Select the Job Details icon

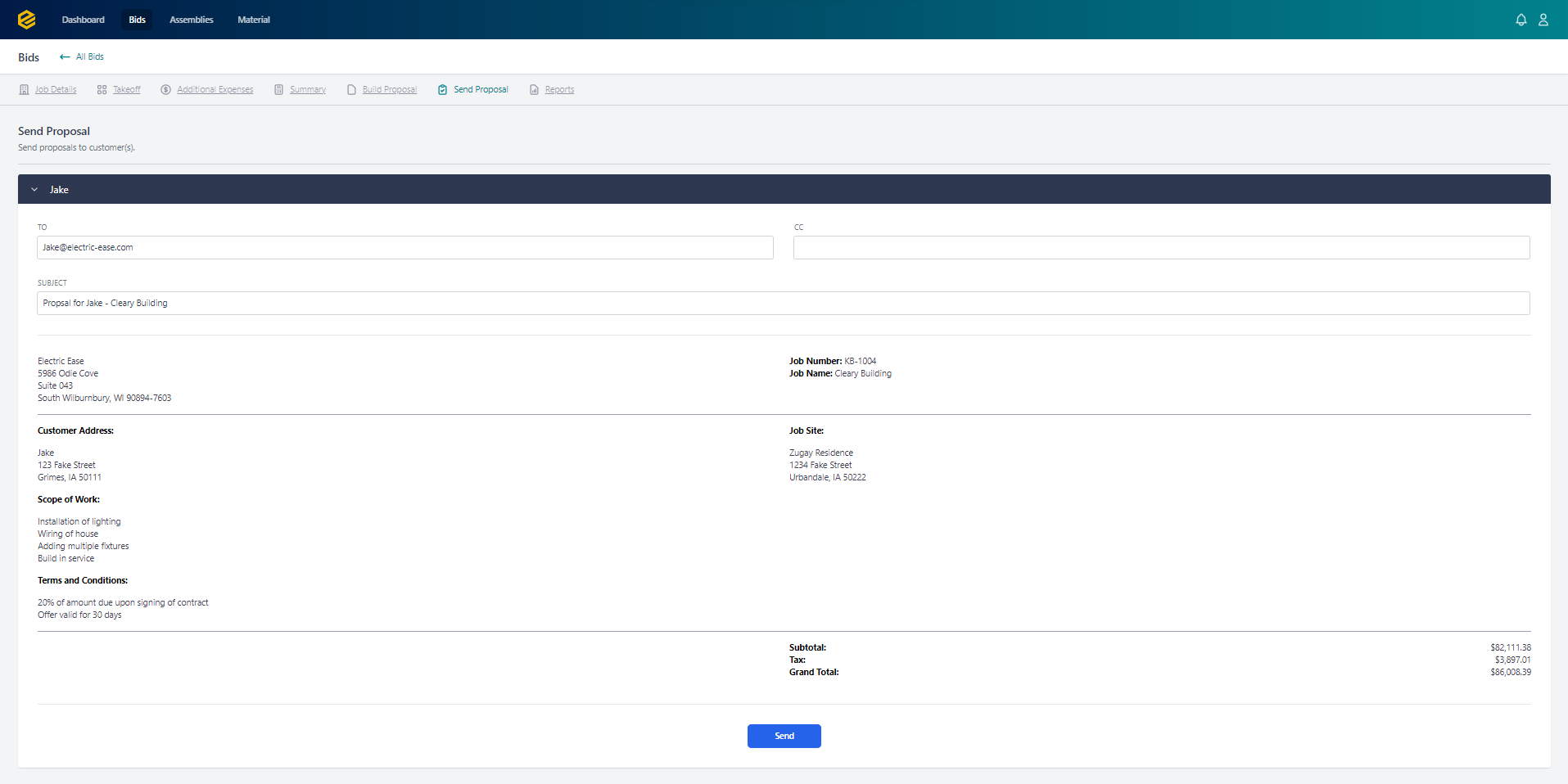(x=24, y=89)
